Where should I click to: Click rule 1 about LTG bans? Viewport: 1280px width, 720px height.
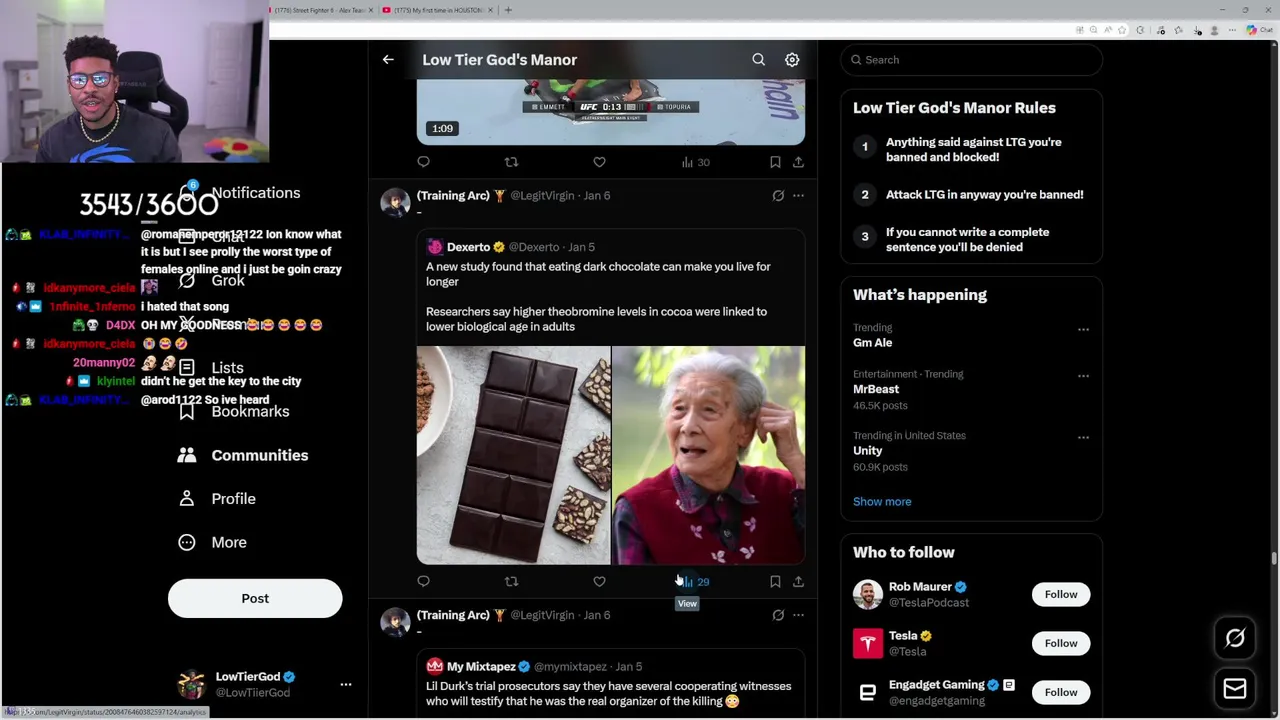(x=971, y=149)
